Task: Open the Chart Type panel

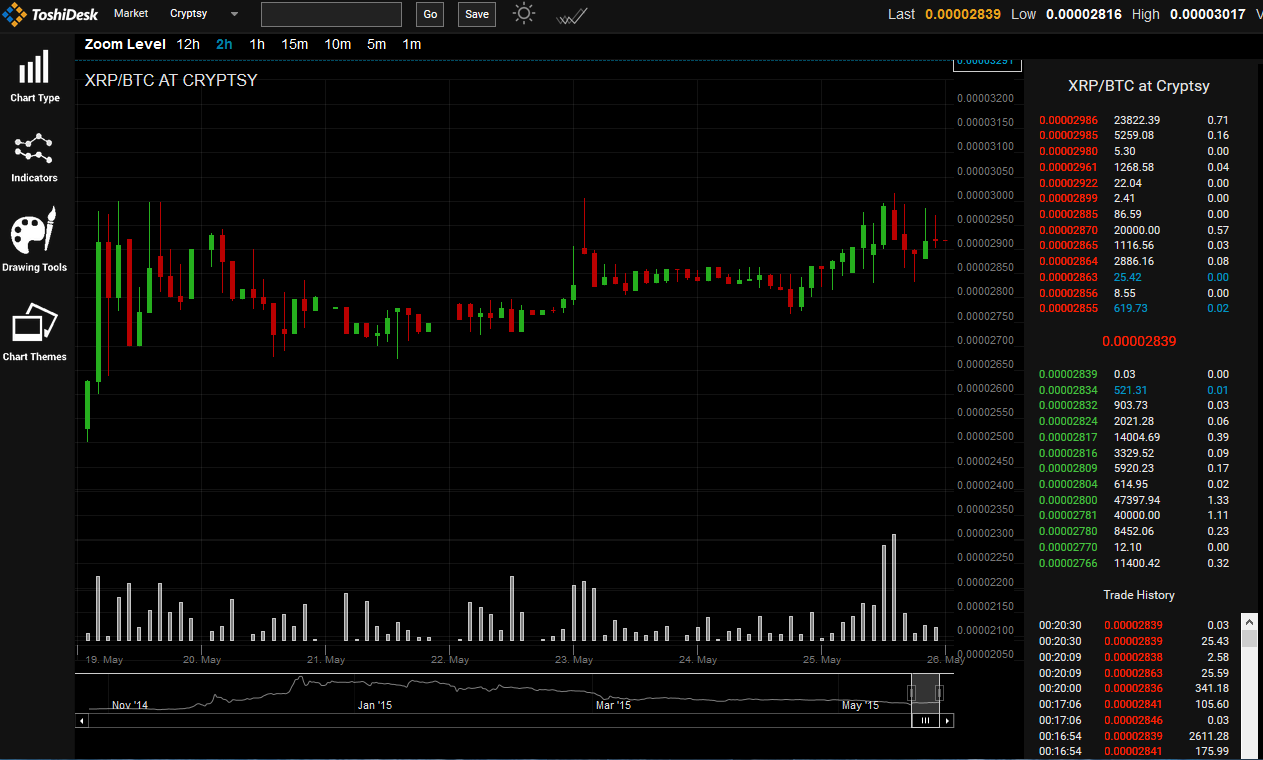Action: [x=35, y=76]
